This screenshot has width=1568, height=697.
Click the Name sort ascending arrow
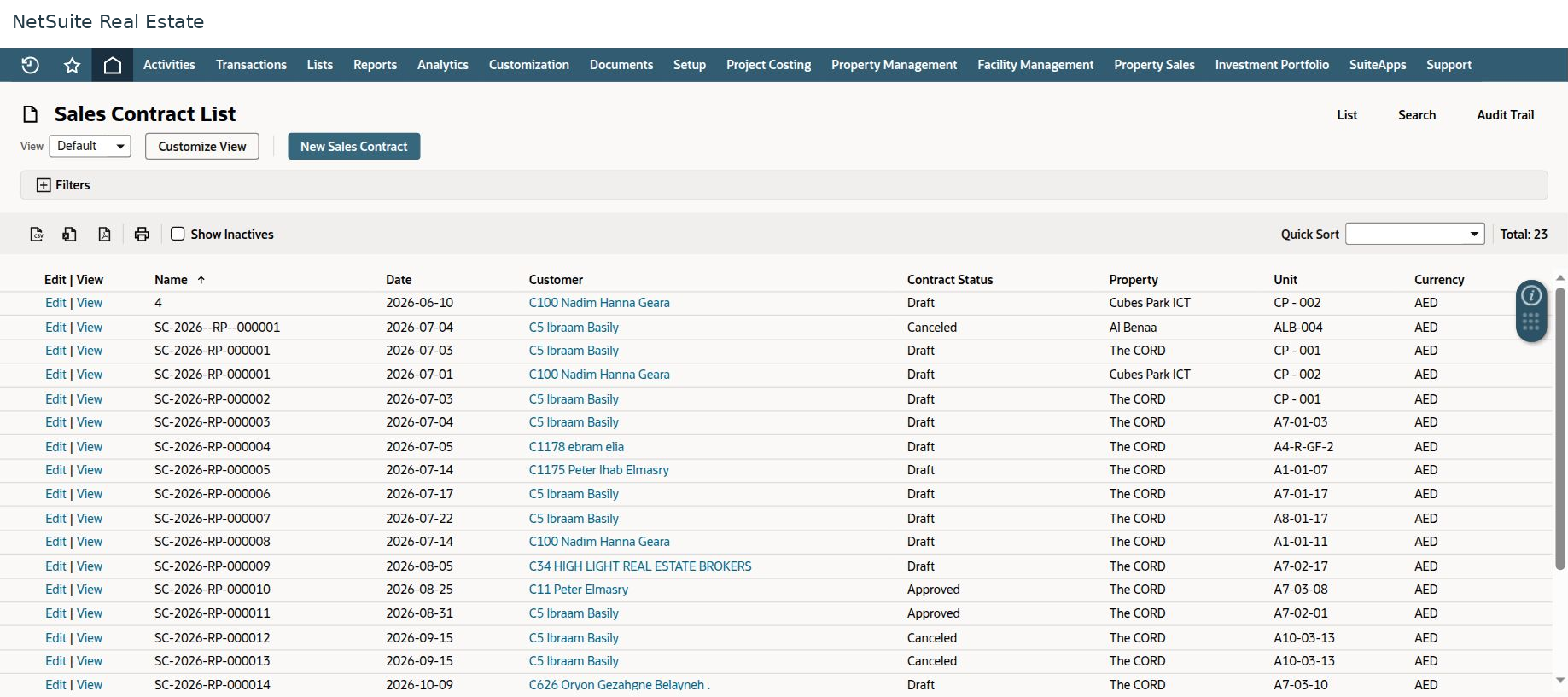[201, 280]
